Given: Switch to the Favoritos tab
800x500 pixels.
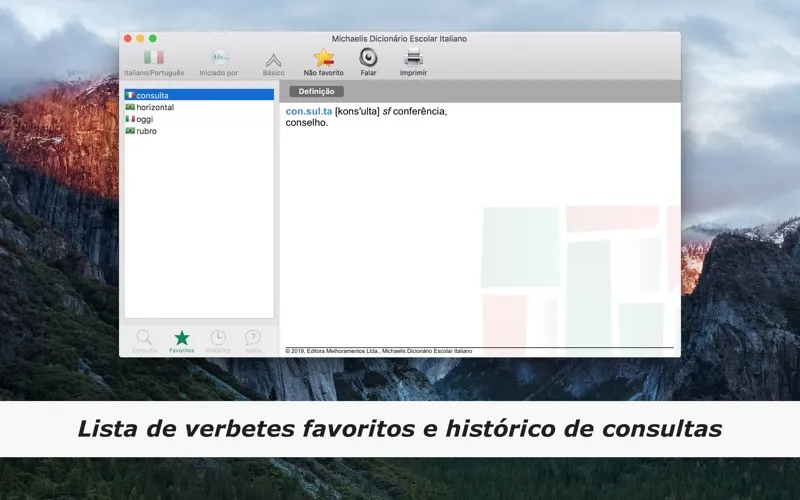Looking at the screenshot, I should [x=181, y=338].
